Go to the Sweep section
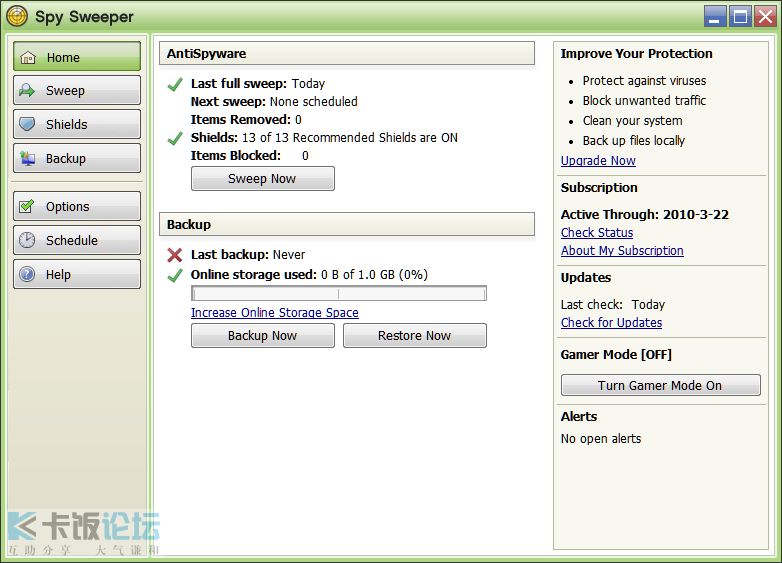This screenshot has height=563, width=782. pos(77,90)
